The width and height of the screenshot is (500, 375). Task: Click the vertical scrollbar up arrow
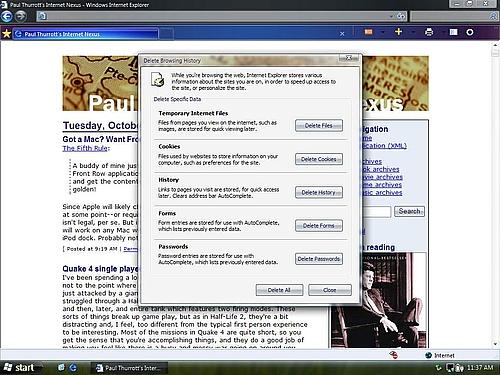pos(495,45)
